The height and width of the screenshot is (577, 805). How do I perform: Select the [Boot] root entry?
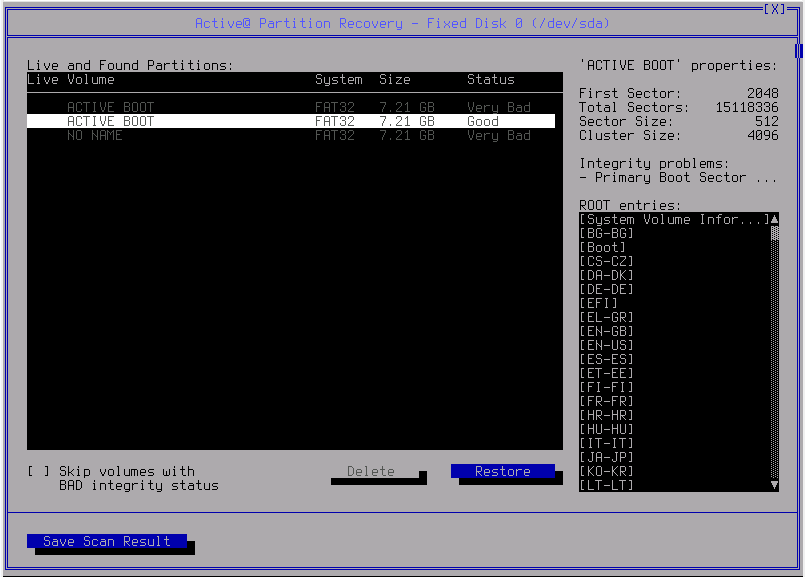602,247
